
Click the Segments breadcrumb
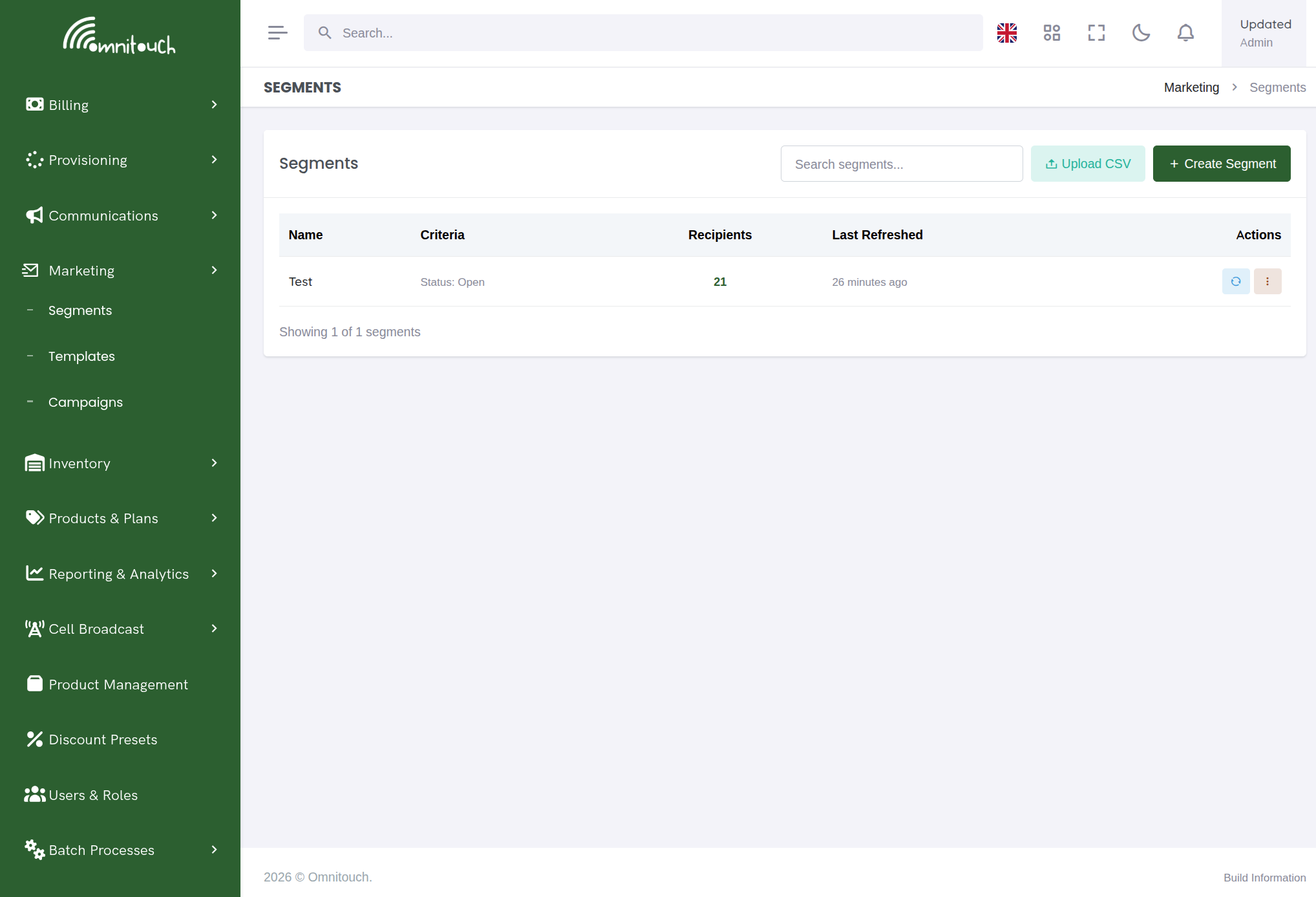1277,87
